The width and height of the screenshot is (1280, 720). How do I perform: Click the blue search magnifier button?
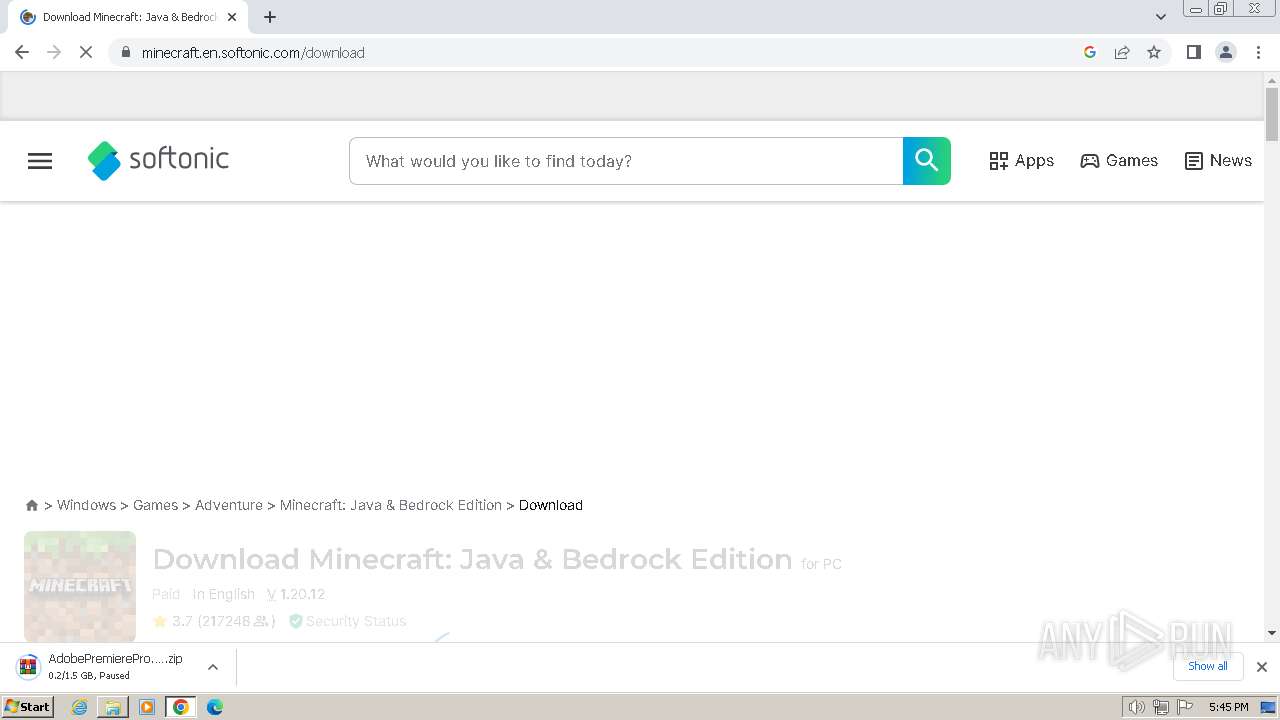(x=927, y=161)
